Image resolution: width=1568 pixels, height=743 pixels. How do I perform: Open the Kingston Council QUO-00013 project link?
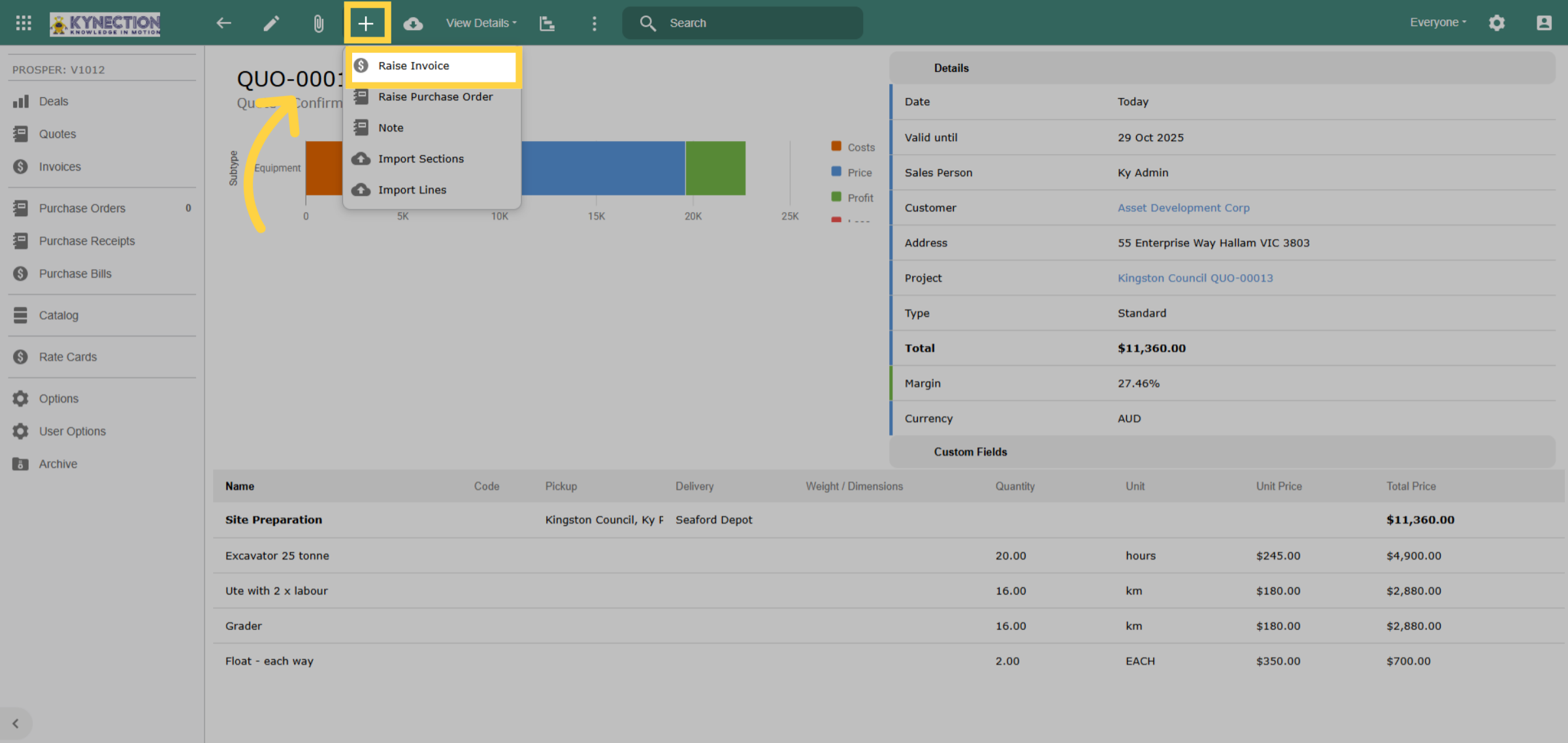[x=1195, y=277]
